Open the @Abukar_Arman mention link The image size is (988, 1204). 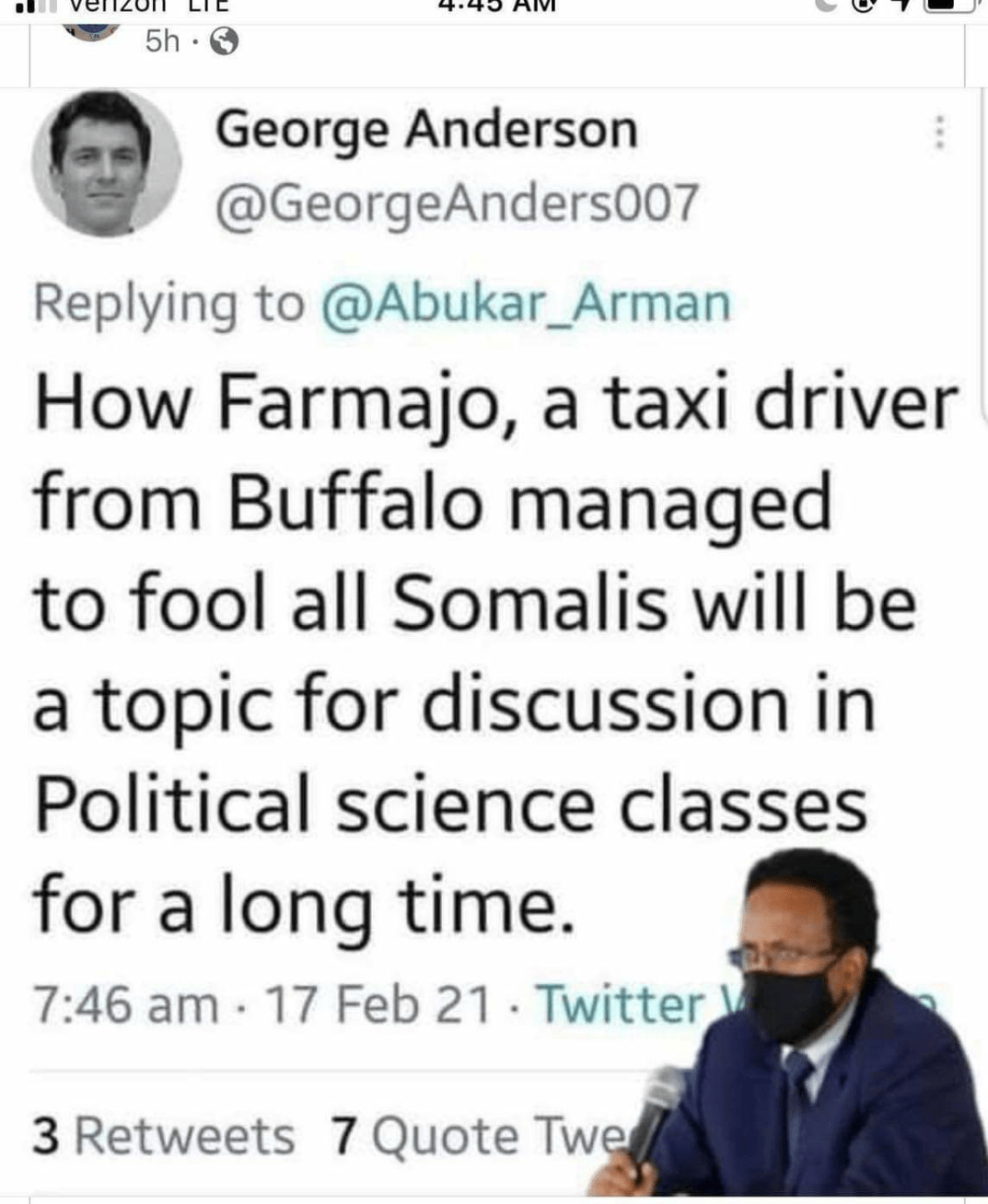(526, 303)
